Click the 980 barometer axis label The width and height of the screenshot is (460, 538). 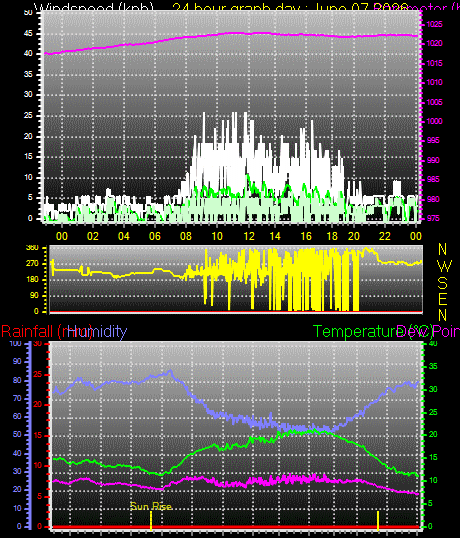click(x=433, y=199)
